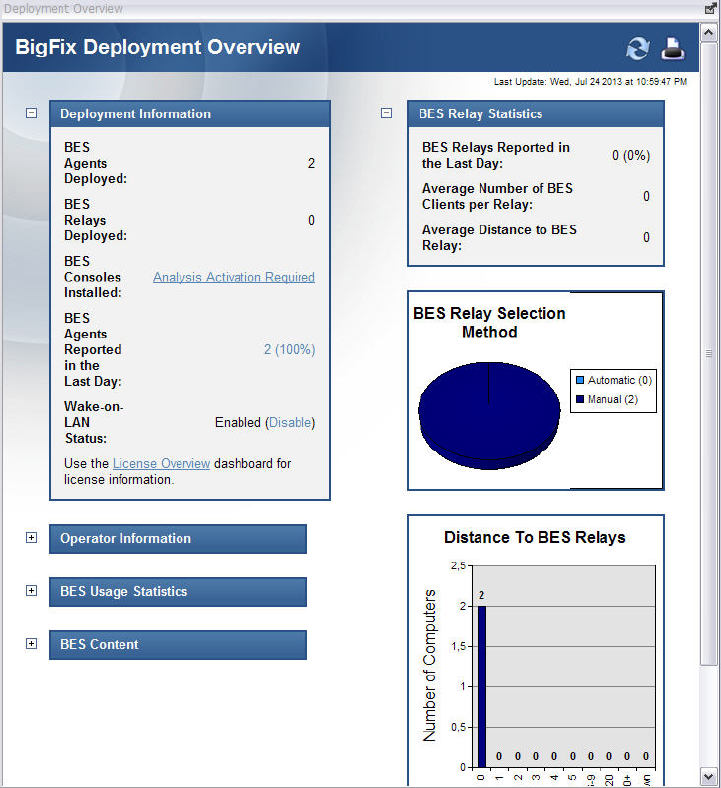This screenshot has width=721, height=788.
Task: Expand the BES Content plus icon
Action: point(31,643)
